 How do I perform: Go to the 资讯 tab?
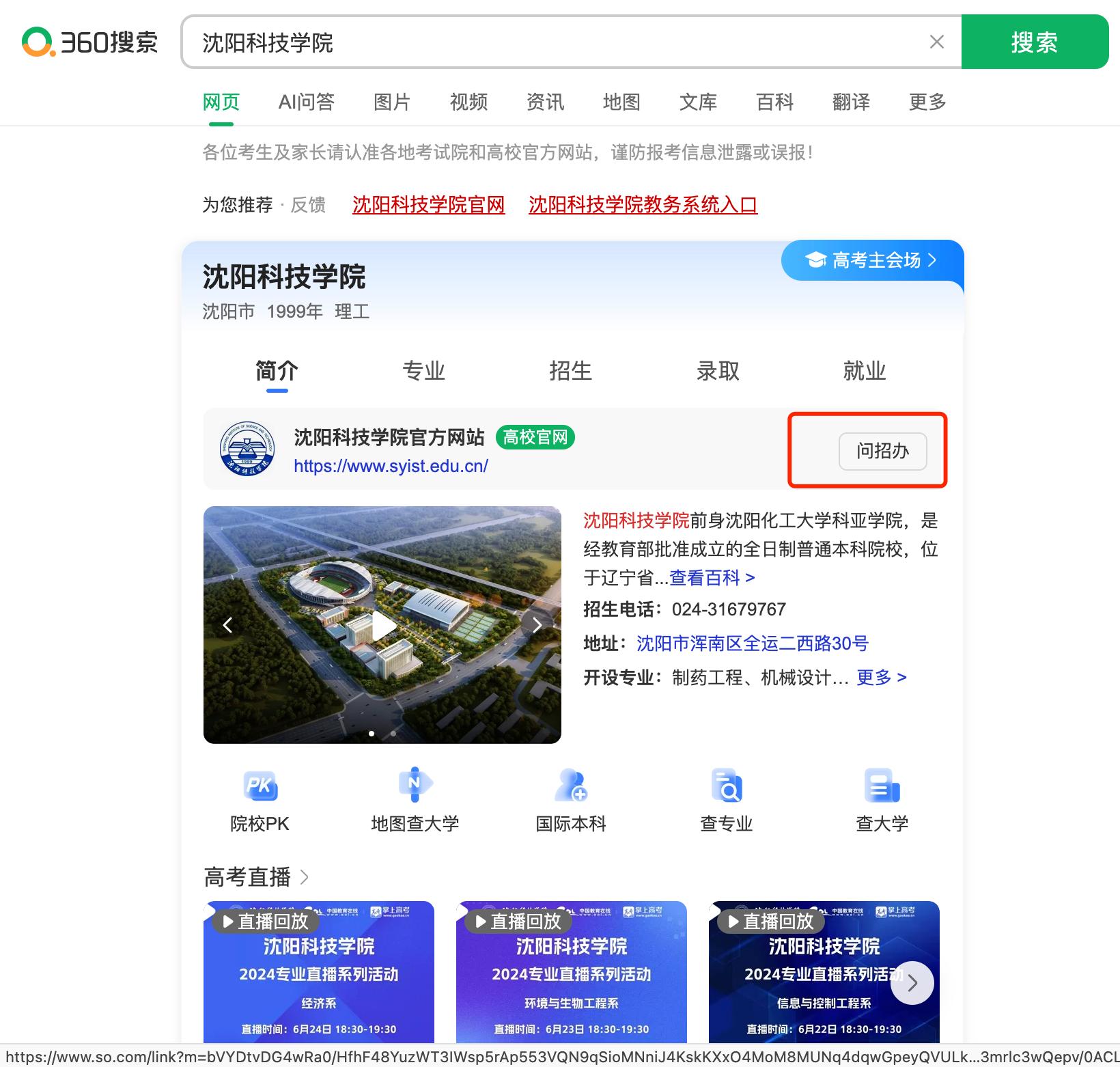point(545,102)
